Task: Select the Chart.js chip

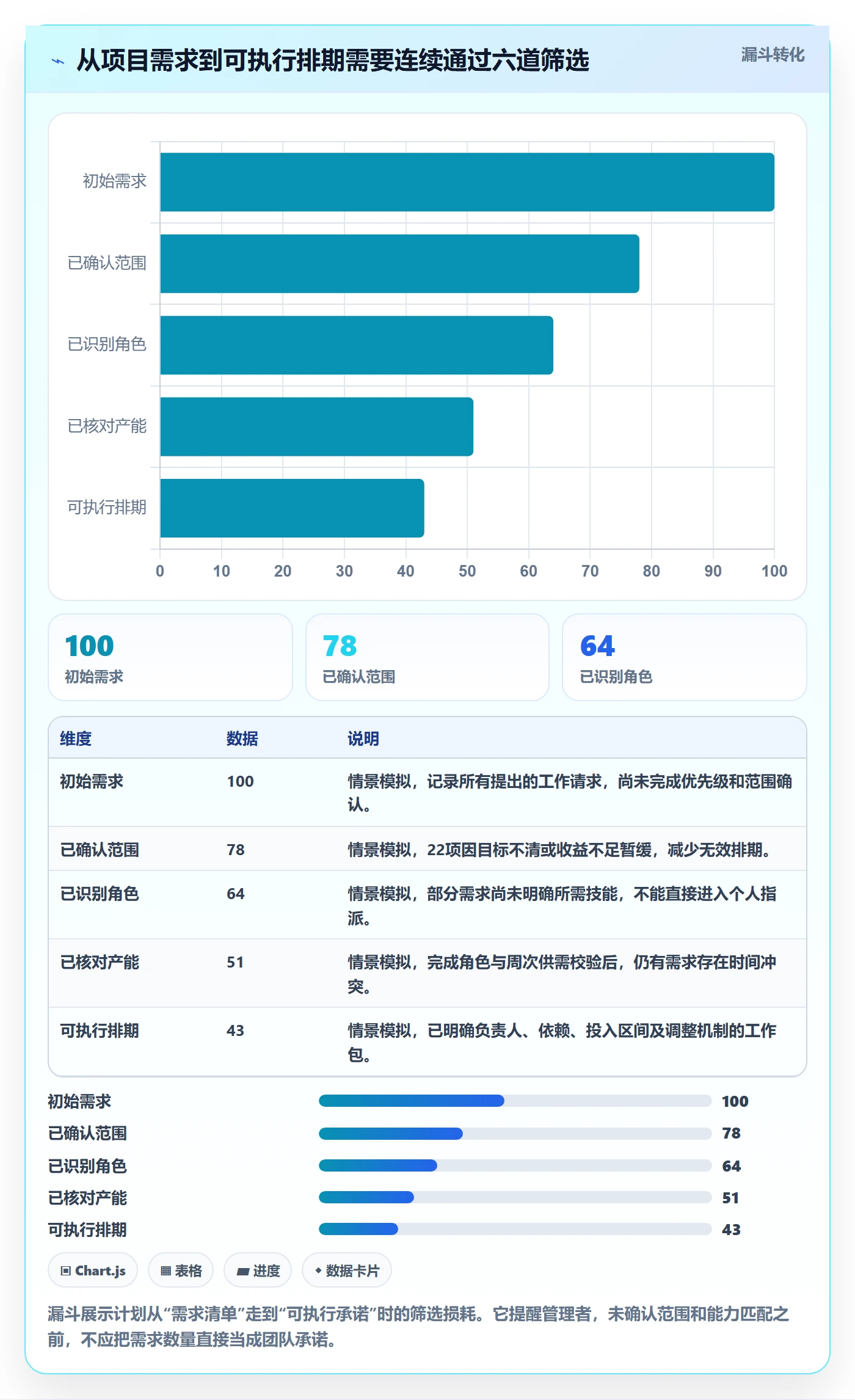Action: point(93,1271)
